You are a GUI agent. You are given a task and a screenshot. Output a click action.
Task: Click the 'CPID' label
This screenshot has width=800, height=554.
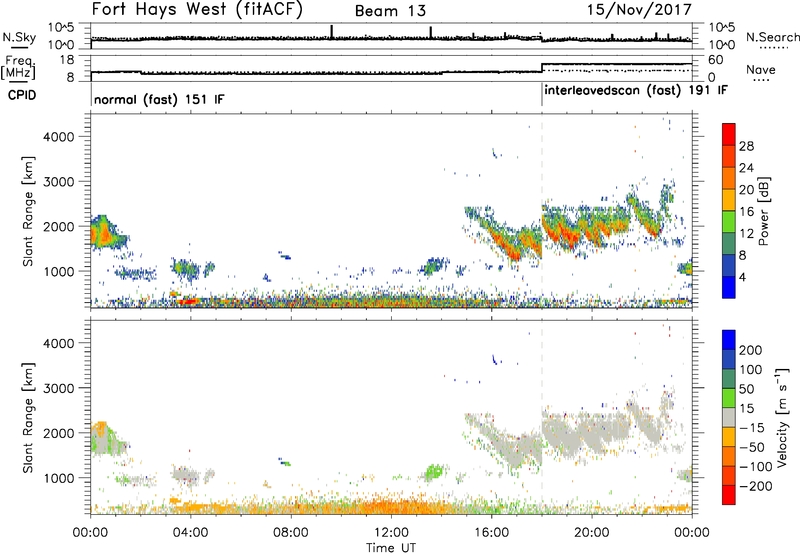pyautogui.click(x=22, y=95)
